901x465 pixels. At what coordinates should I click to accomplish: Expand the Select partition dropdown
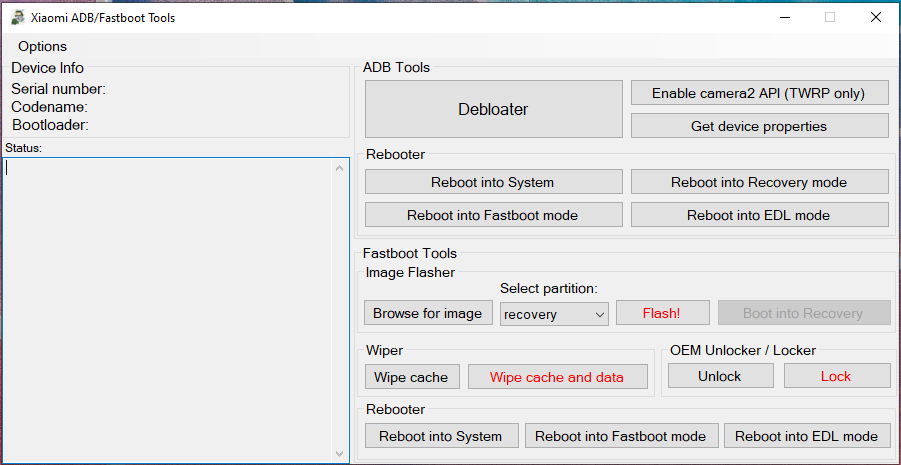pos(555,314)
